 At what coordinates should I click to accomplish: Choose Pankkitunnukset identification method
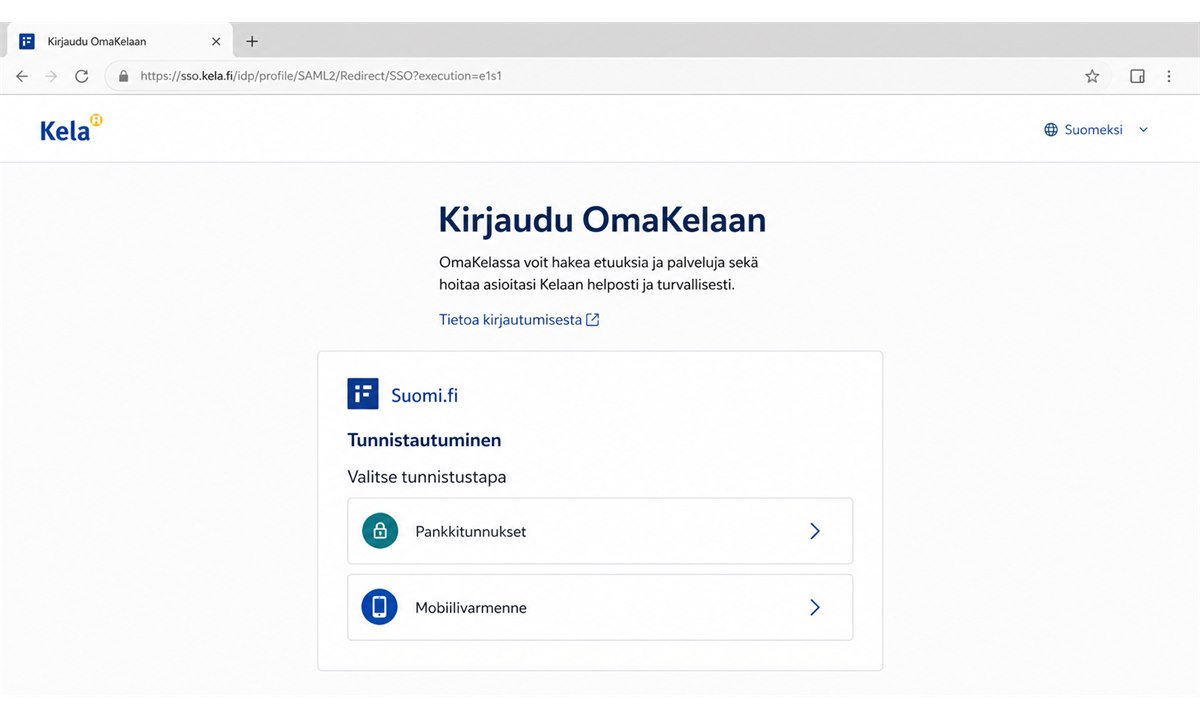point(600,531)
